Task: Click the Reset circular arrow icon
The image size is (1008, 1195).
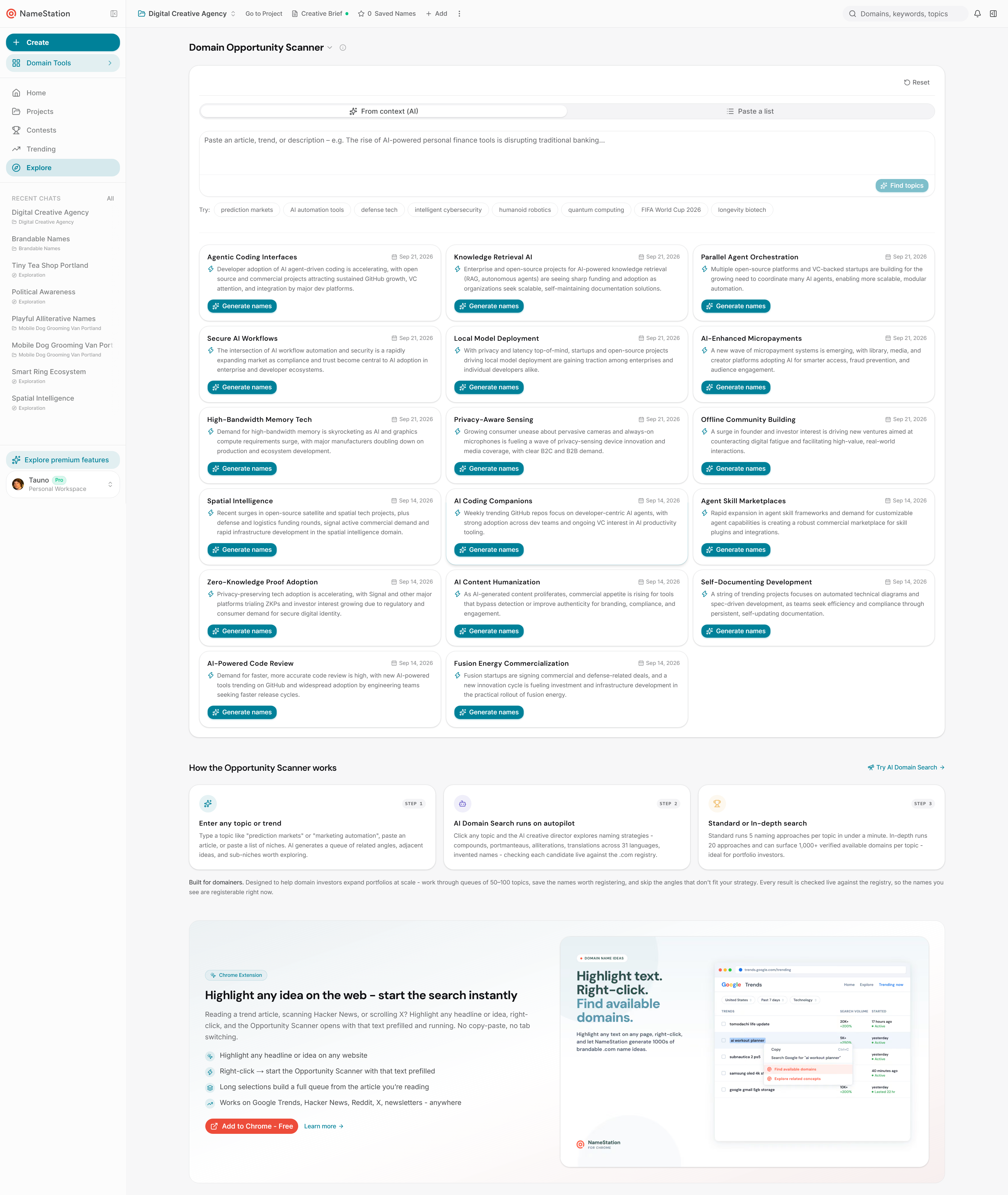Action: coord(907,82)
